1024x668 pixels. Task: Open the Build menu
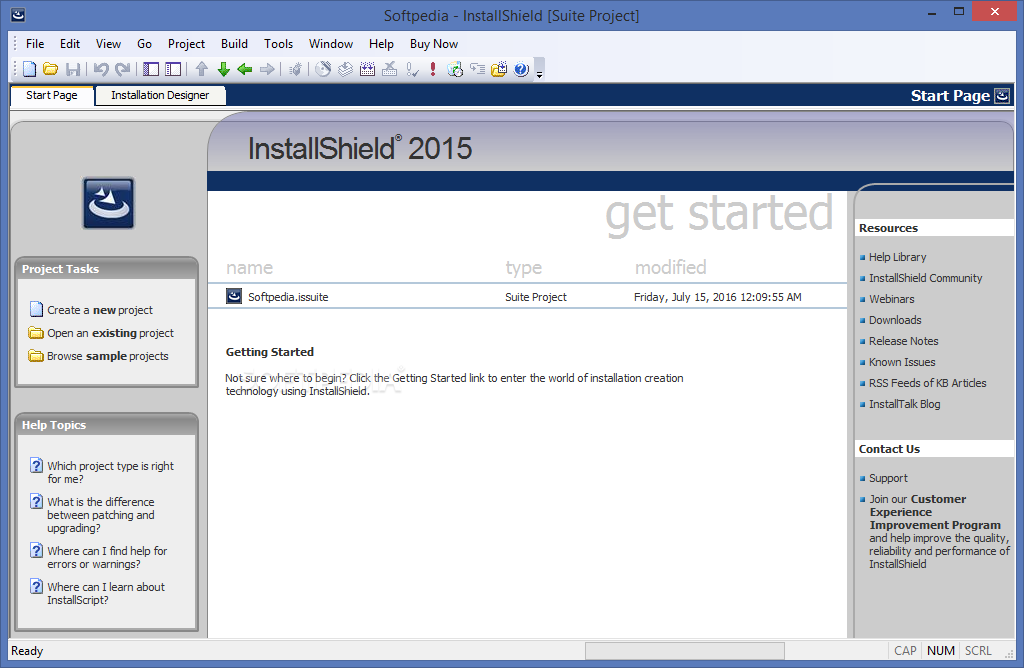coord(234,44)
